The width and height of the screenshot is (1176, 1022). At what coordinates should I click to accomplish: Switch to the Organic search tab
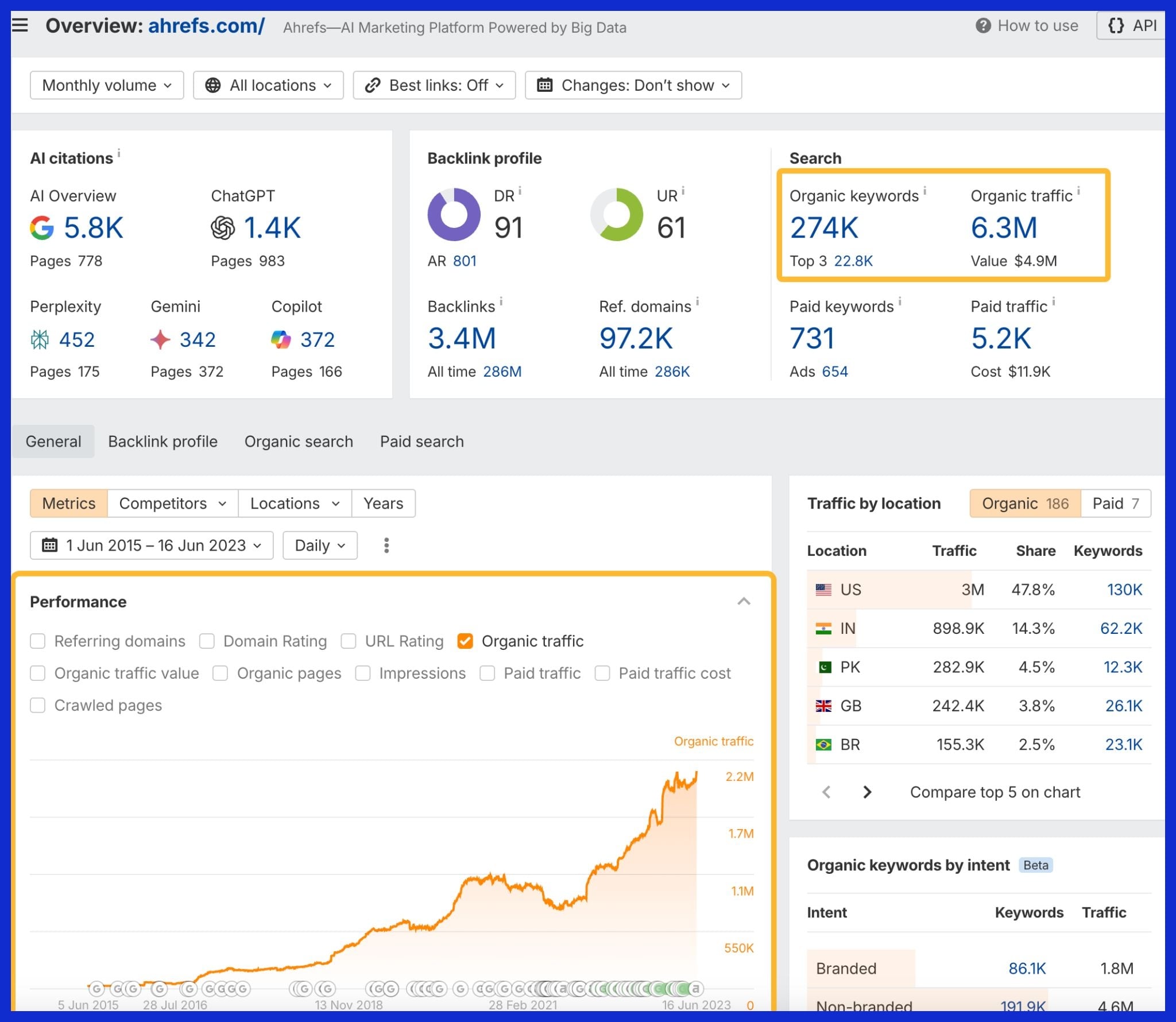[x=299, y=442]
